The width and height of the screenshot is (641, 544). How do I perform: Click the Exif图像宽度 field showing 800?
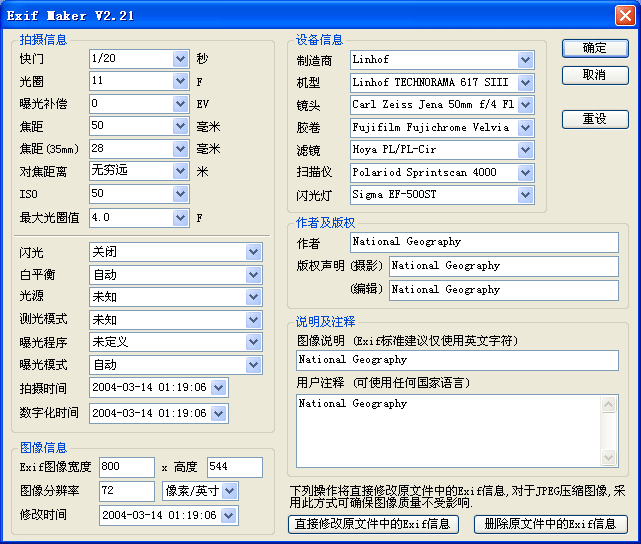pyautogui.click(x=127, y=467)
